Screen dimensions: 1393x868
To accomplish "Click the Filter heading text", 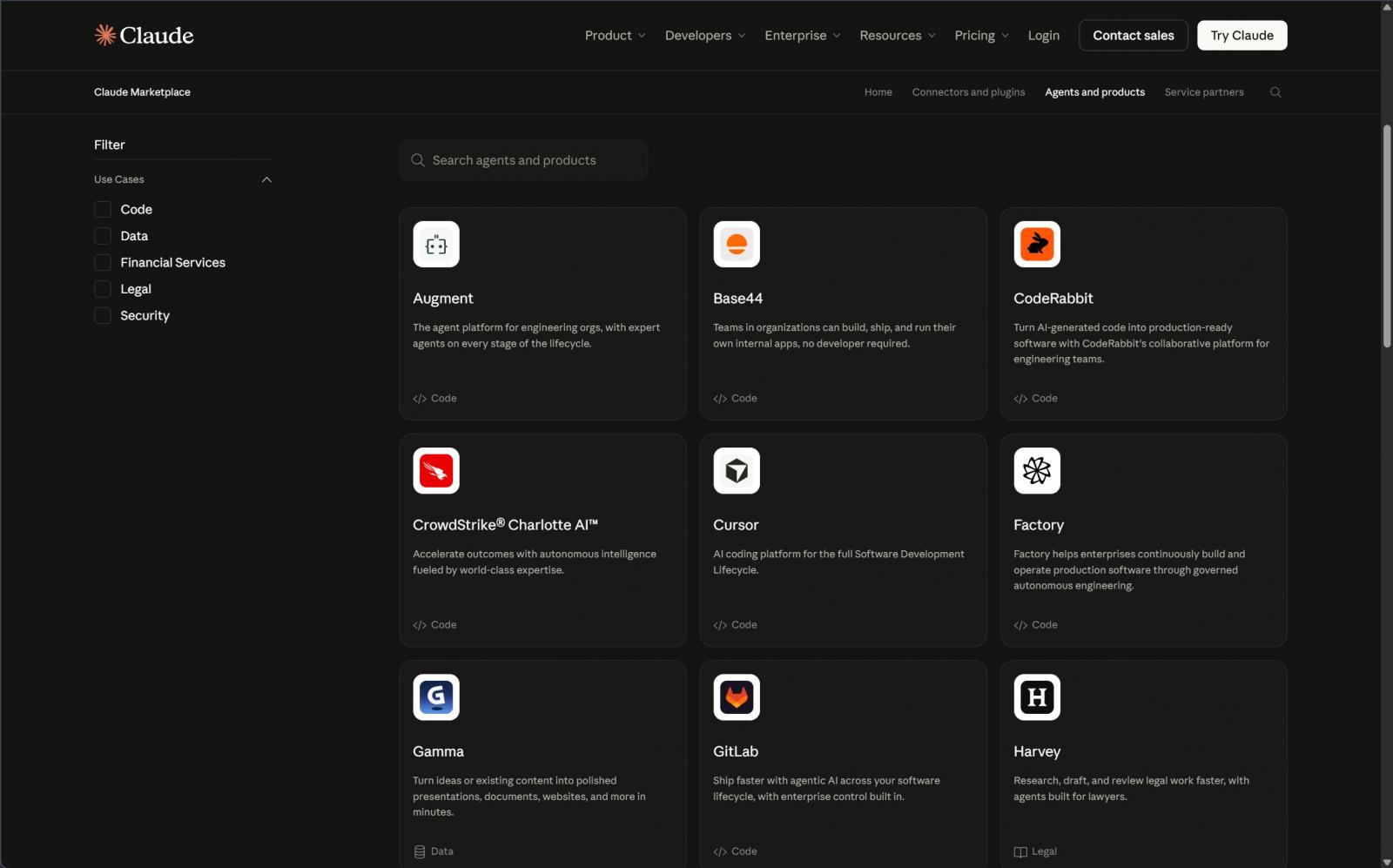I will pyautogui.click(x=110, y=145).
